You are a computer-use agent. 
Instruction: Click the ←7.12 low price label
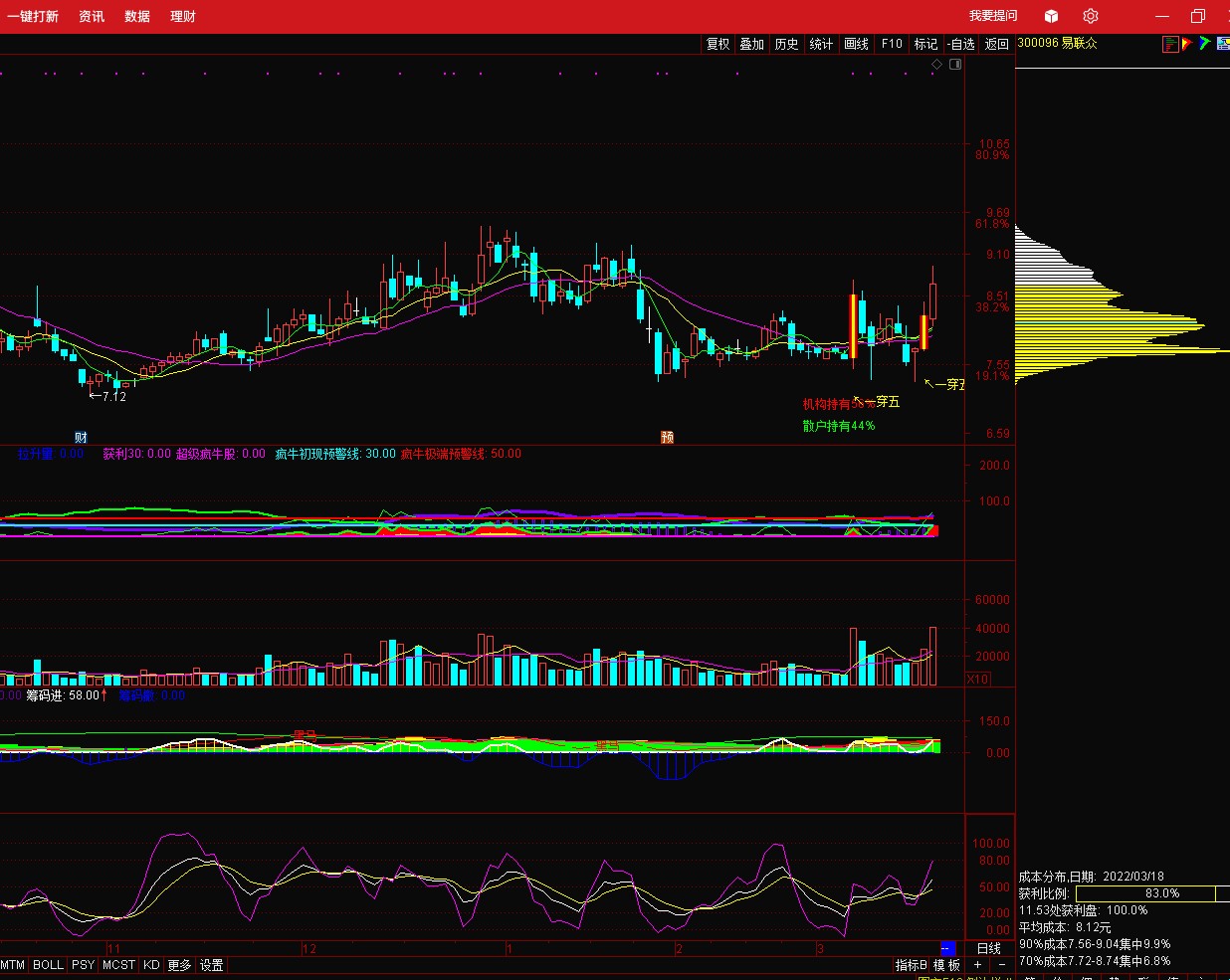(x=108, y=396)
